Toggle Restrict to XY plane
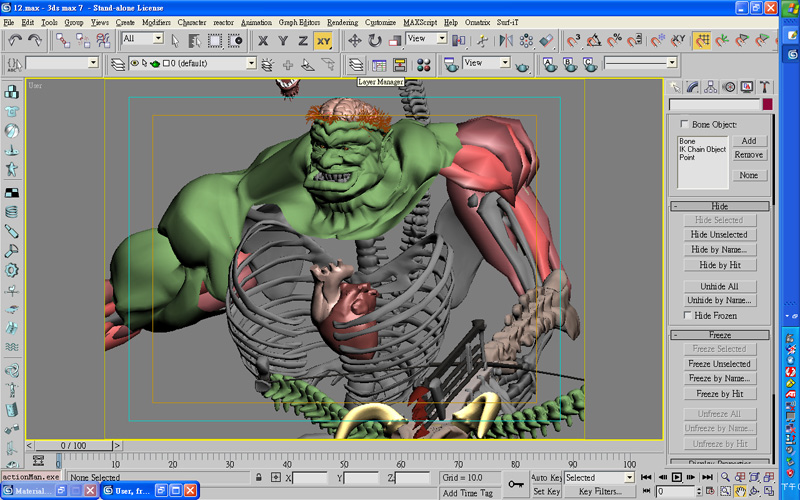Viewport: 800px width, 500px height. [x=323, y=40]
